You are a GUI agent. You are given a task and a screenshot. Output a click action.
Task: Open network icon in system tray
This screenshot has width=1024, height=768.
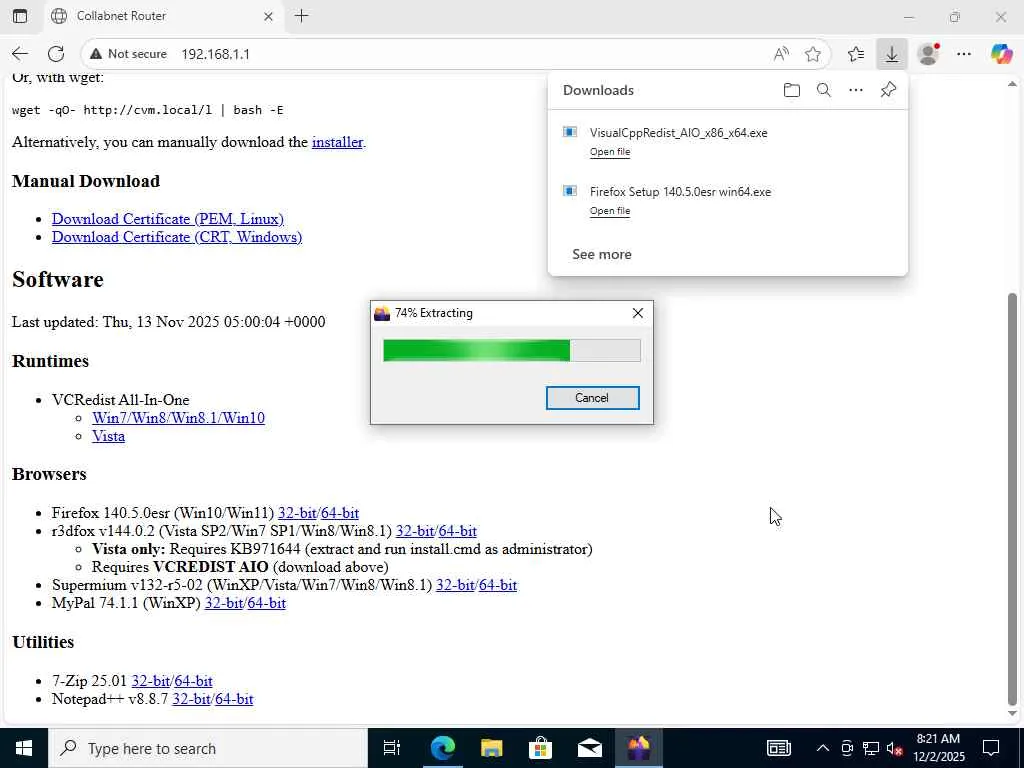pyautogui.click(x=871, y=748)
